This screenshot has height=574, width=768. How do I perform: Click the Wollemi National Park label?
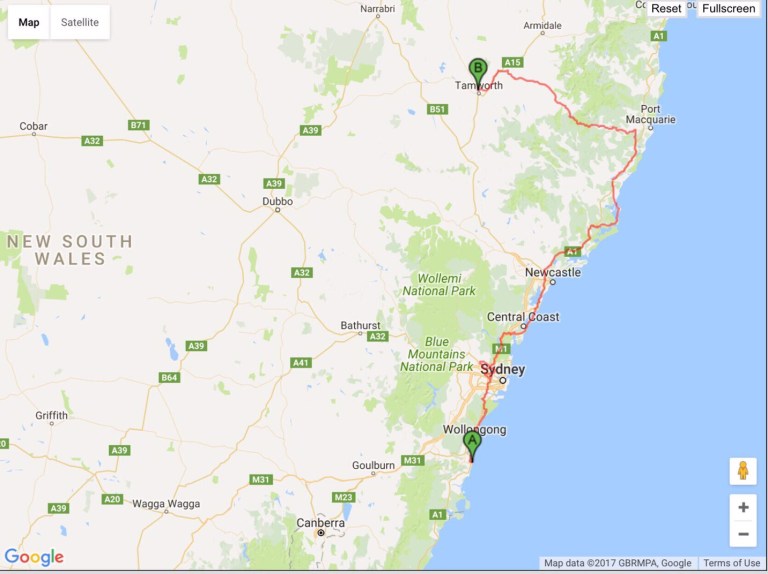pos(439,285)
